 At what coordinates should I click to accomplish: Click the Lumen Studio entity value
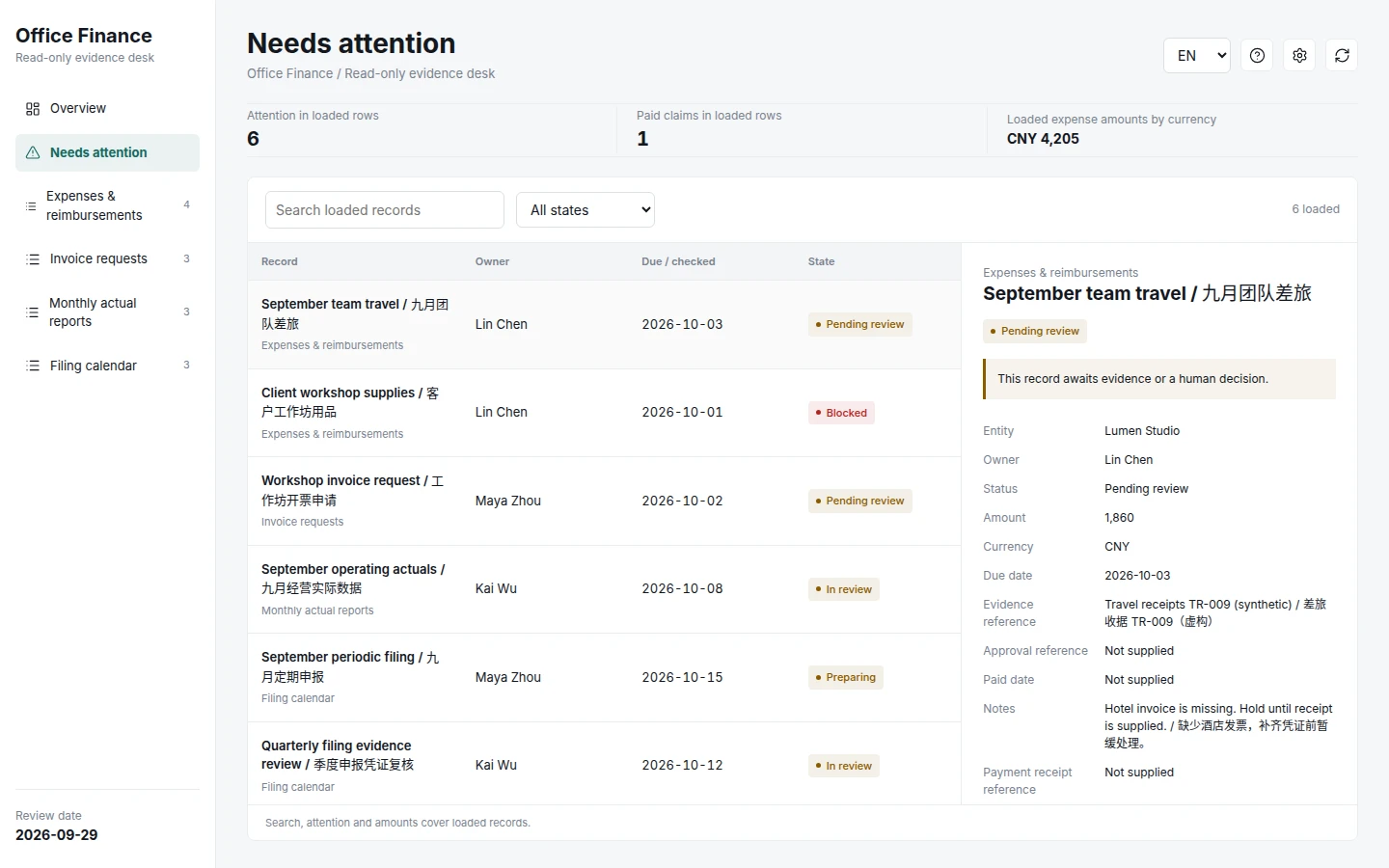[x=1142, y=431]
